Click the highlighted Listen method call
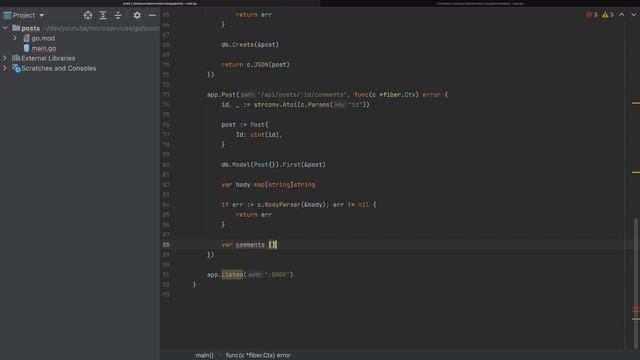The width and height of the screenshot is (640, 360). click(232, 275)
